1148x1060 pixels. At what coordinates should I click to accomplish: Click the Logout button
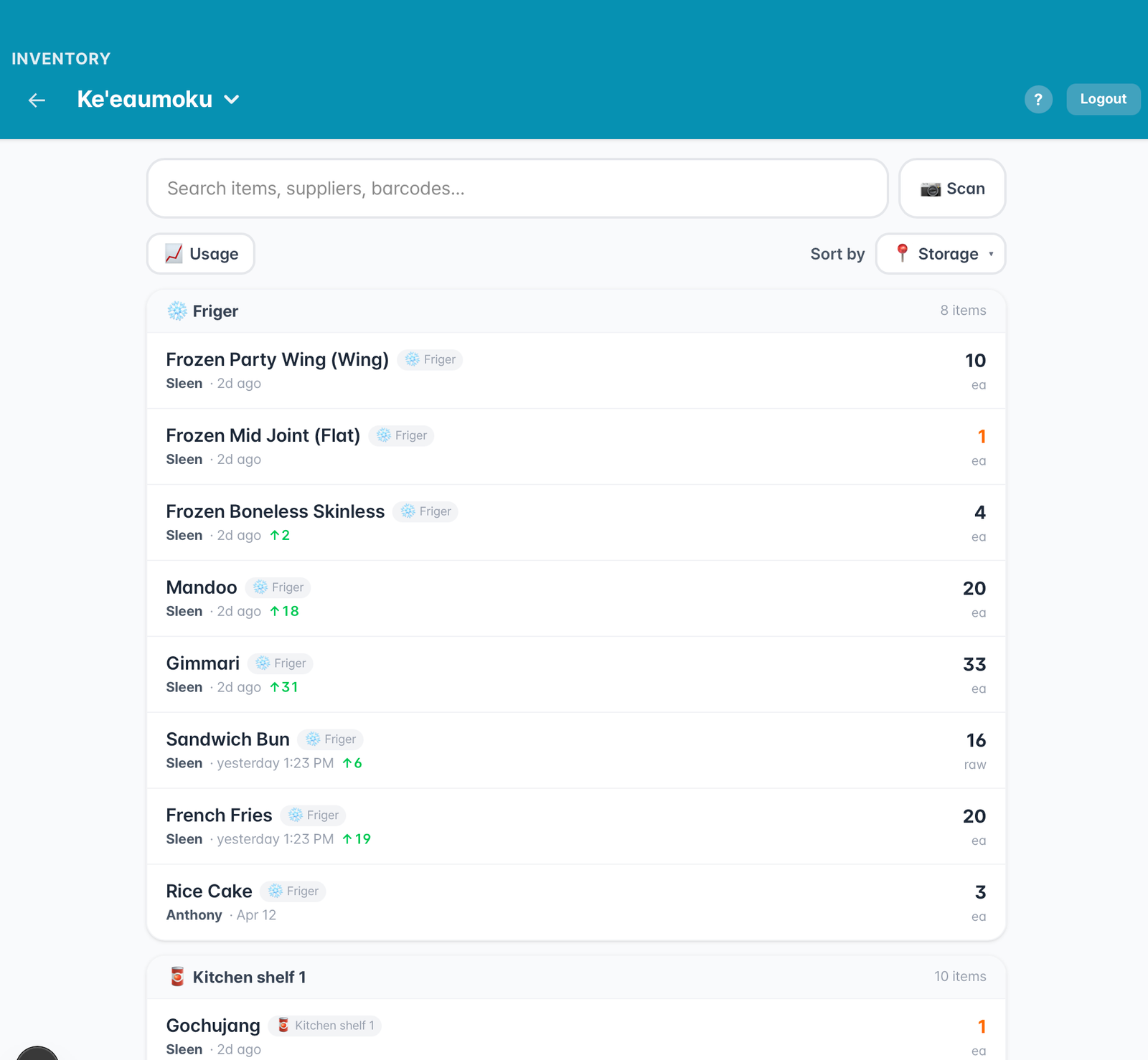click(x=1103, y=99)
